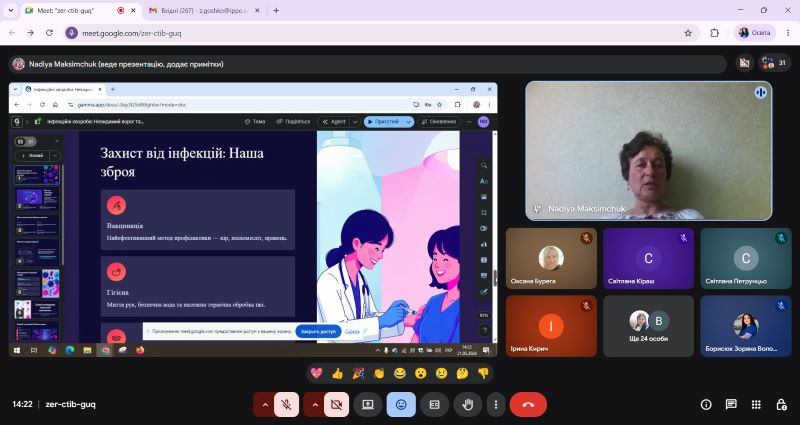Click the search magnifier in Gamma right toolbar
Viewport: 800px width, 425px height.
(x=484, y=165)
